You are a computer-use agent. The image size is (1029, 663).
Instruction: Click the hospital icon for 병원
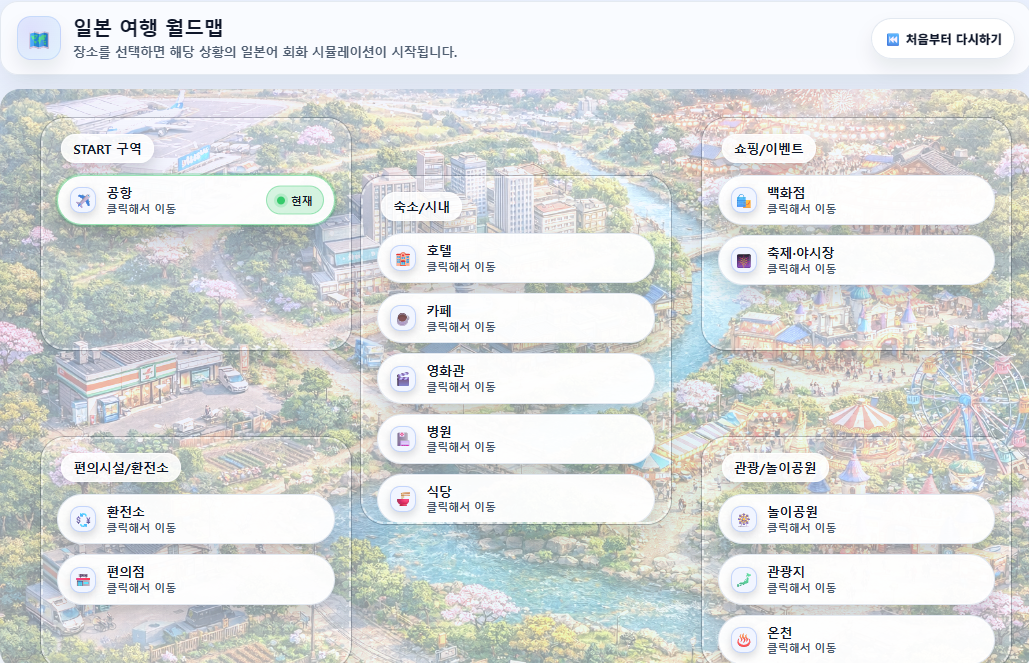point(403,438)
